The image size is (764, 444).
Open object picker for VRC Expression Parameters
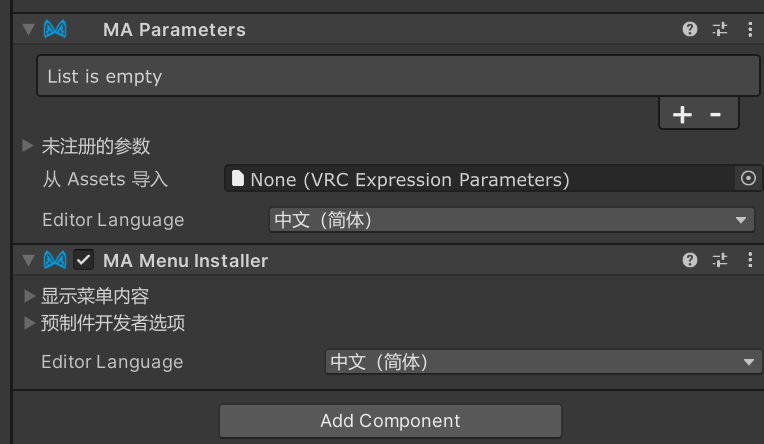pos(748,179)
